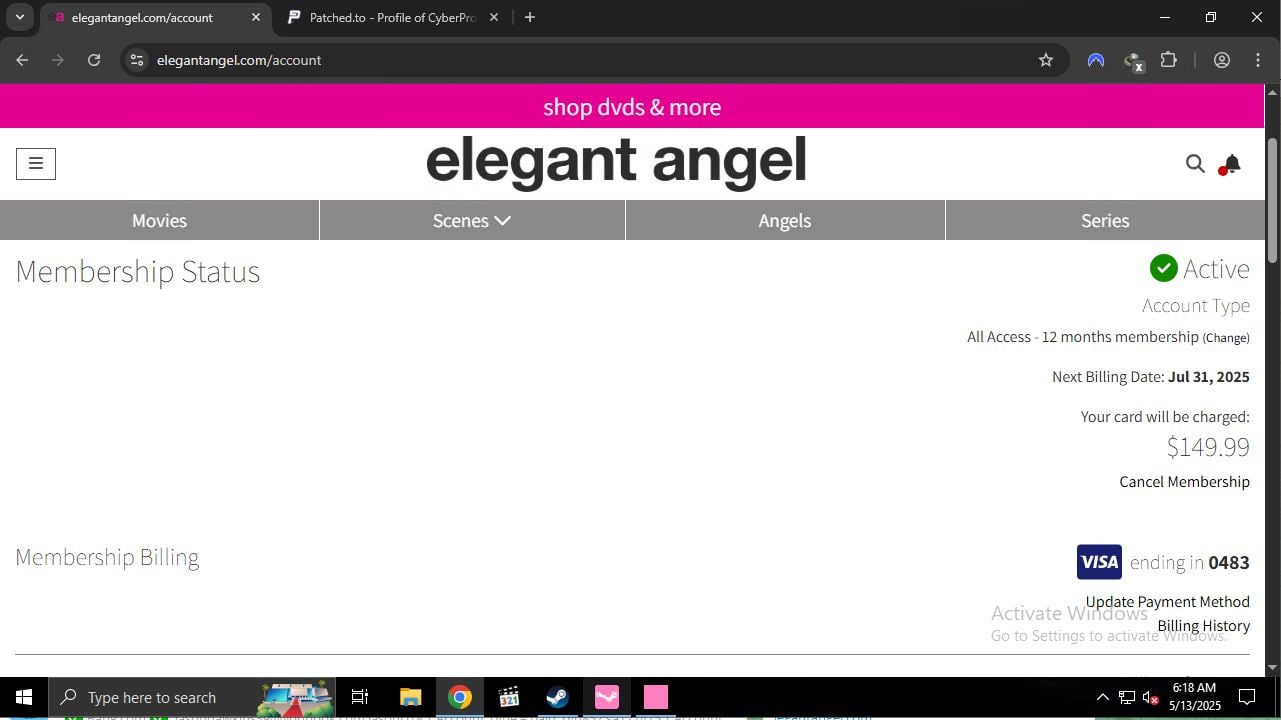Open Billing History link

point(1203,626)
